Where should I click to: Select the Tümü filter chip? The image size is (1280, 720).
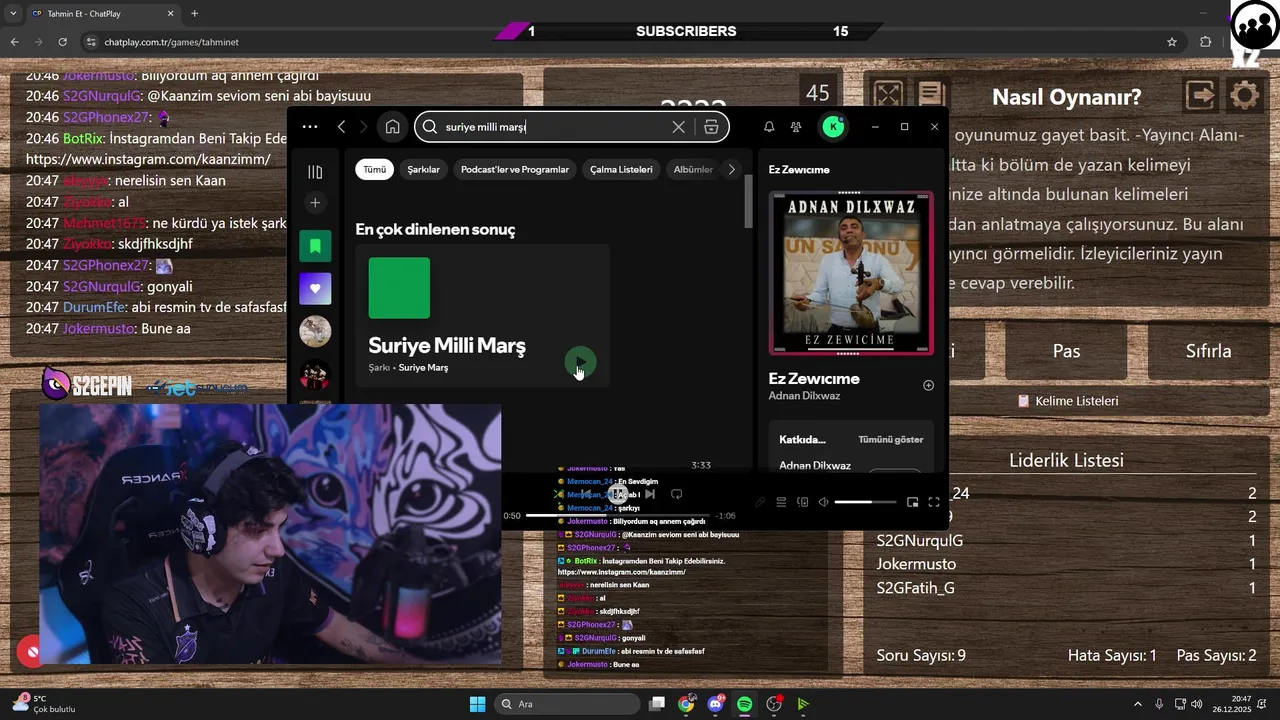374,170
